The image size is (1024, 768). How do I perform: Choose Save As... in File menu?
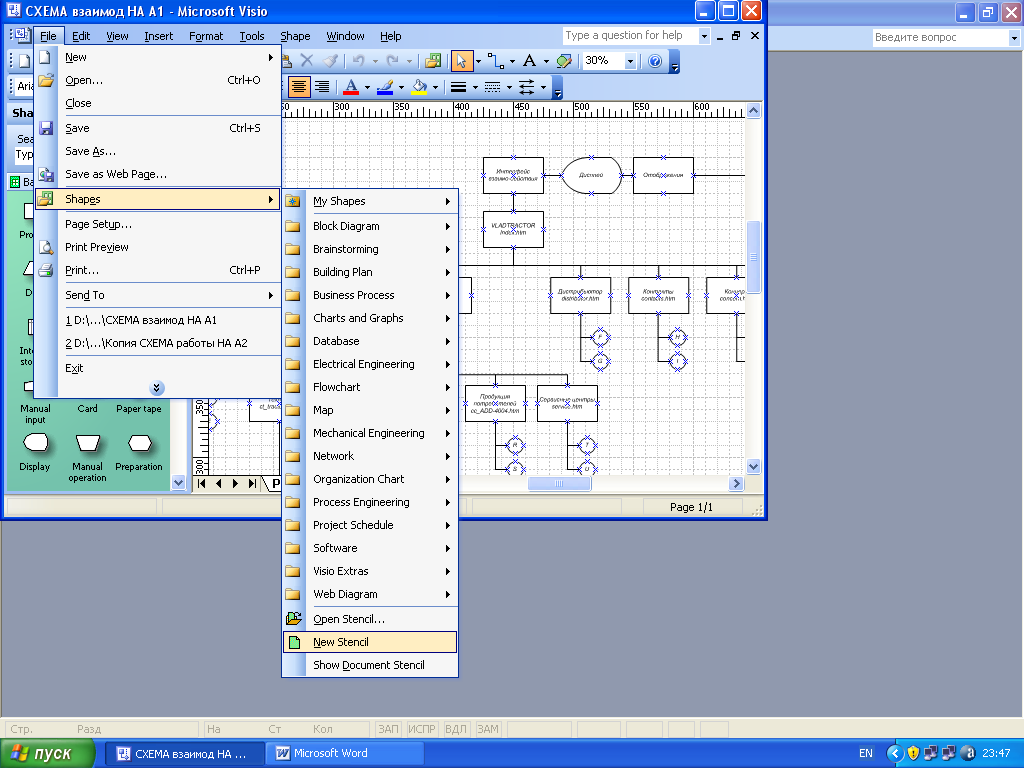click(x=157, y=152)
